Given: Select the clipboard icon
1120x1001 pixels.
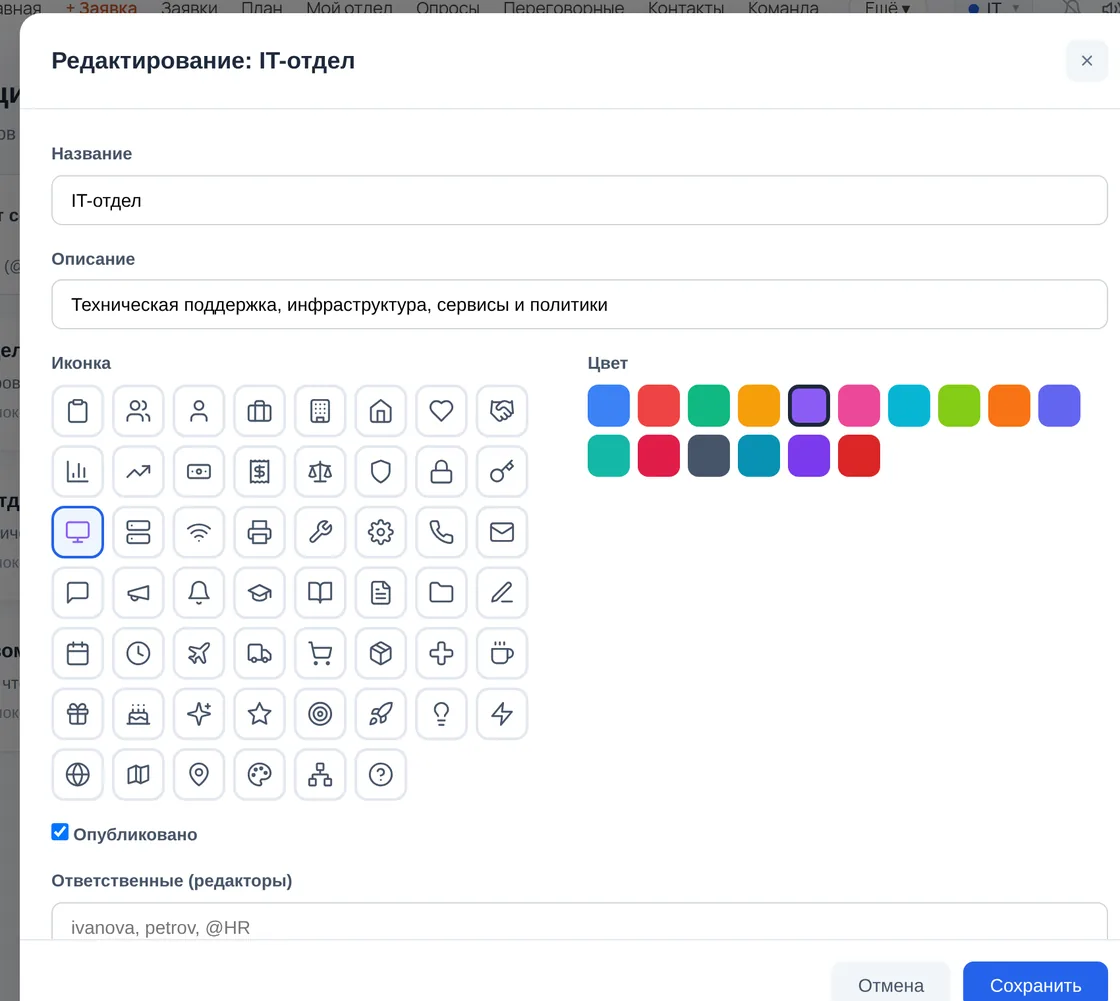Looking at the screenshot, I should tap(78, 411).
